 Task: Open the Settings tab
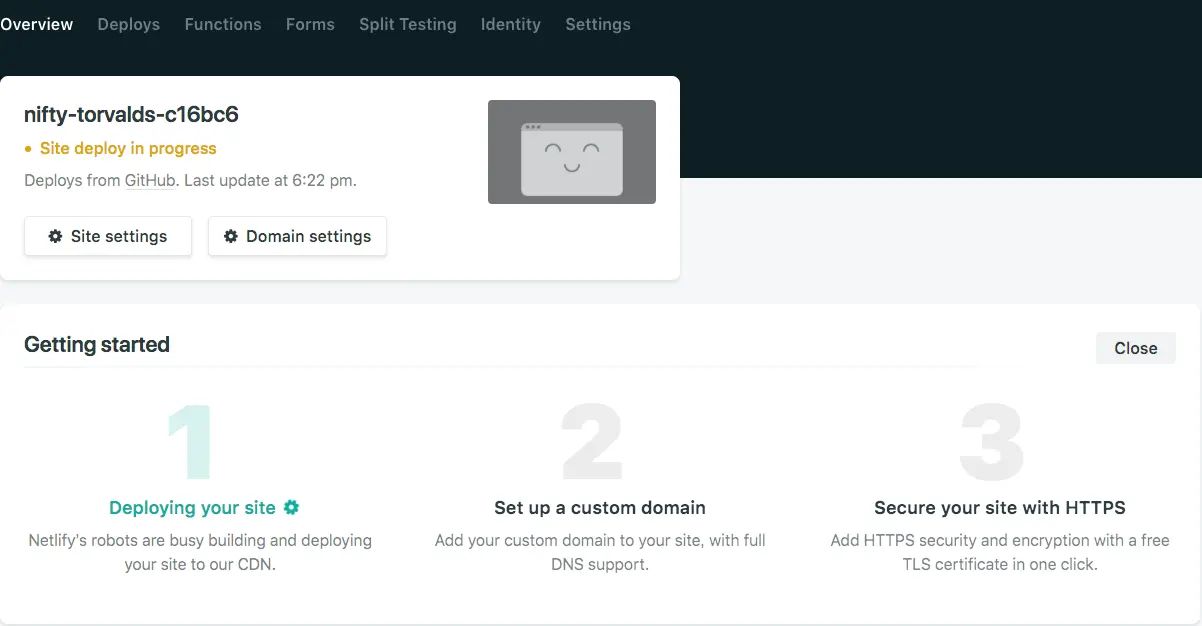(598, 24)
